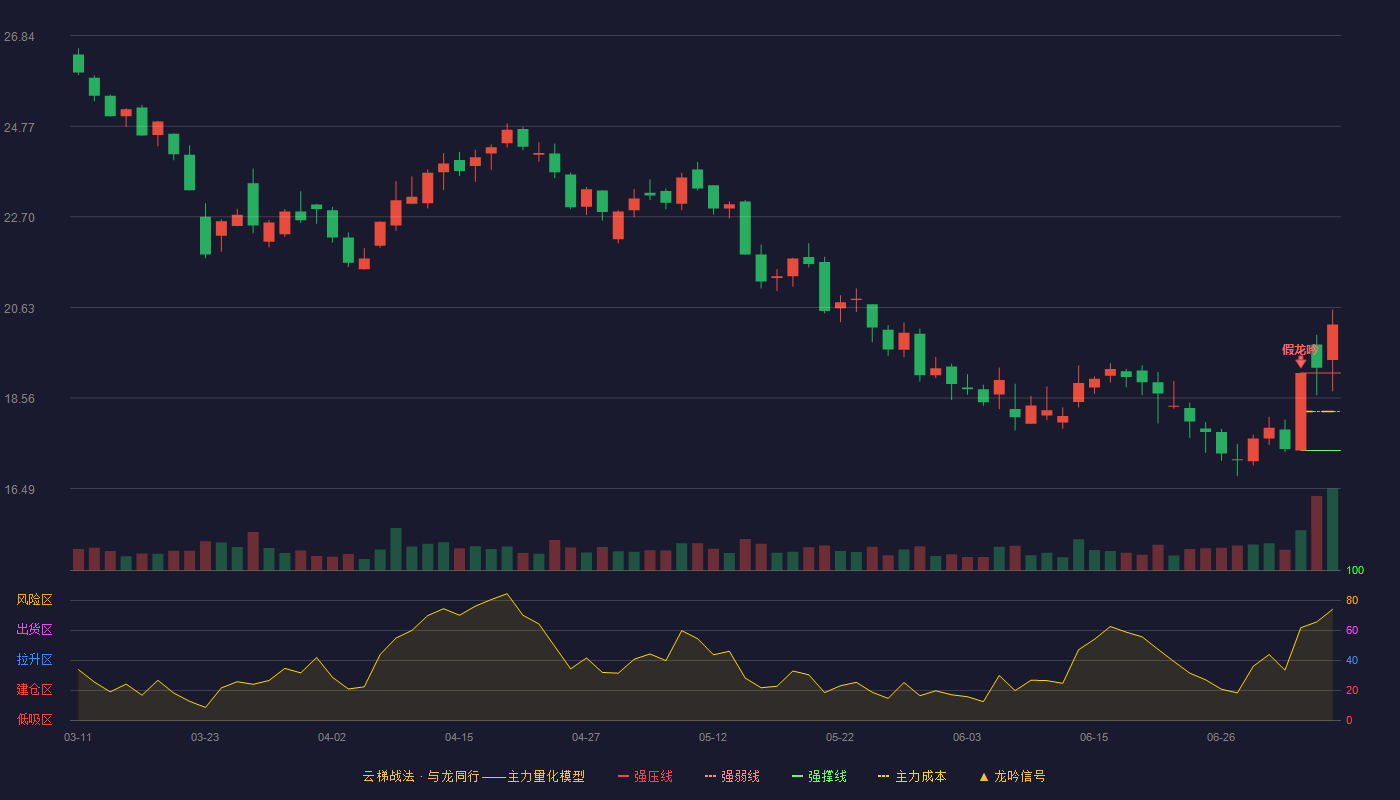Click the 云梯战法 chart title text

(x=388, y=776)
